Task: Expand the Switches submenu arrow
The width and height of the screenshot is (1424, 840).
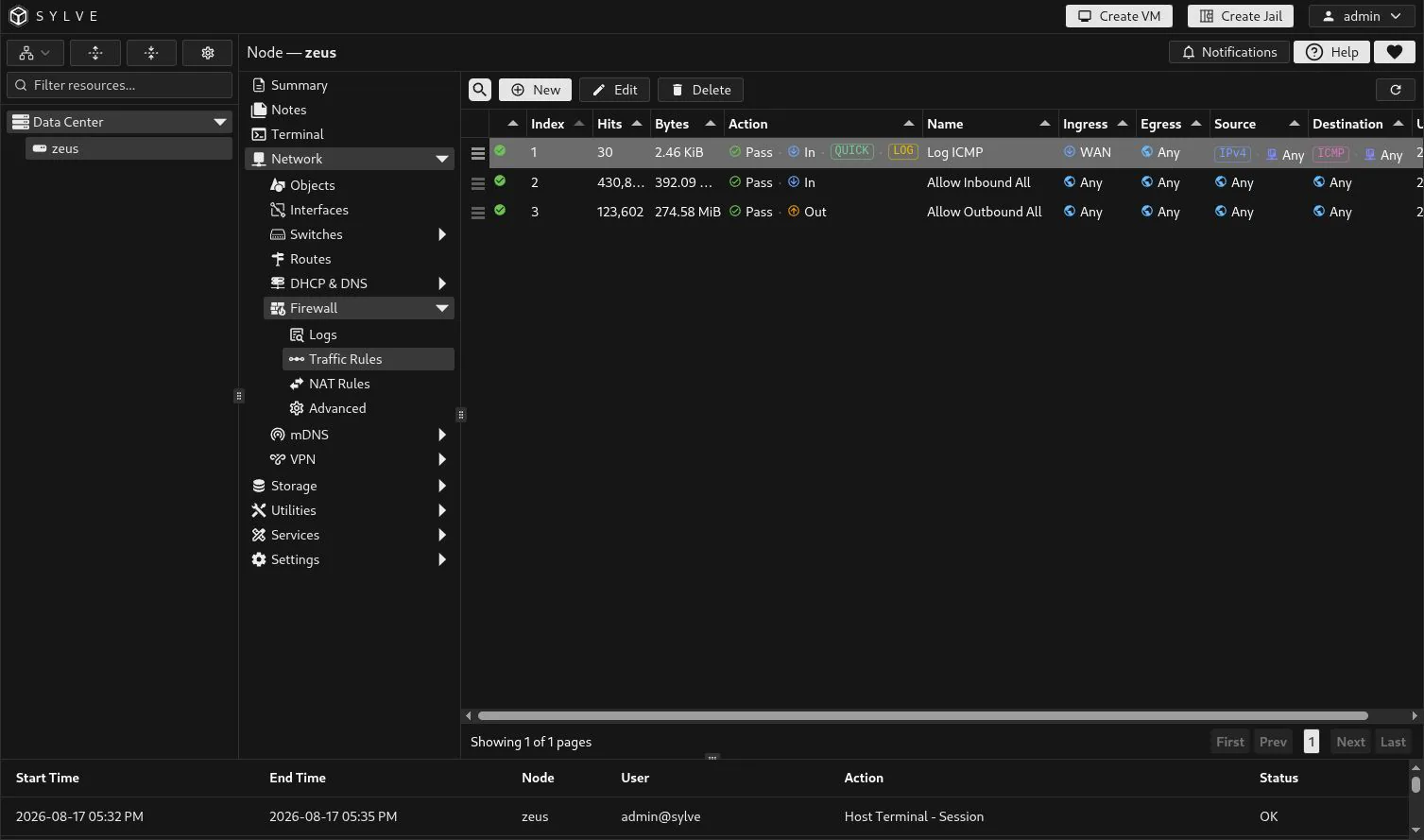Action: (441, 234)
